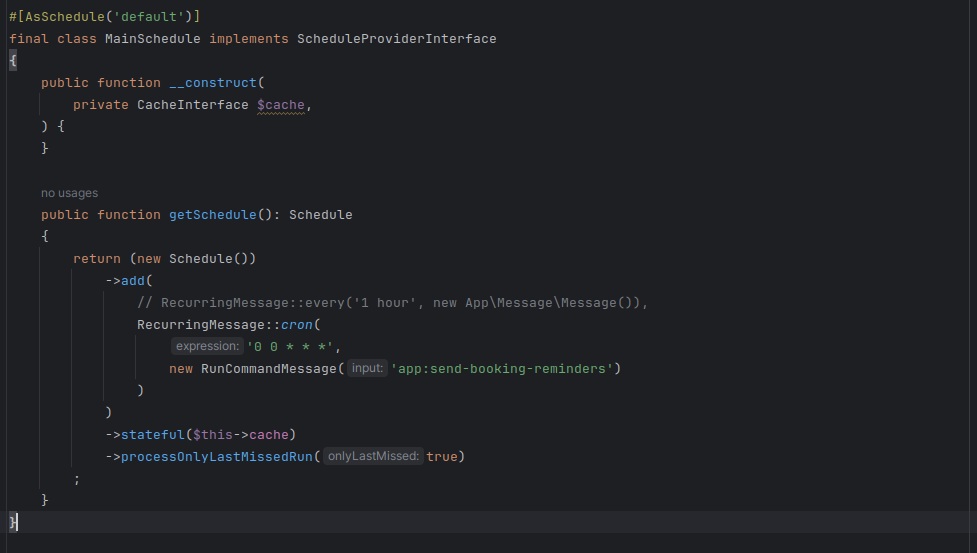Click the commented RecurringMessage::every line
The image size is (977, 553).
point(393,303)
